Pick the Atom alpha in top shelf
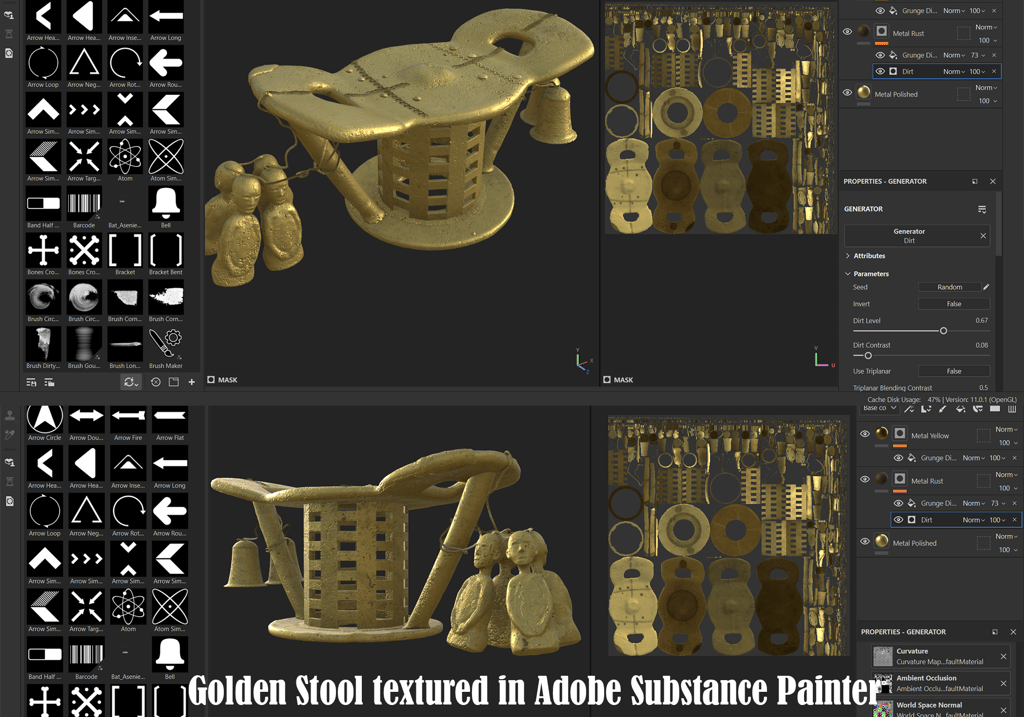This screenshot has width=1024, height=717. pos(125,156)
